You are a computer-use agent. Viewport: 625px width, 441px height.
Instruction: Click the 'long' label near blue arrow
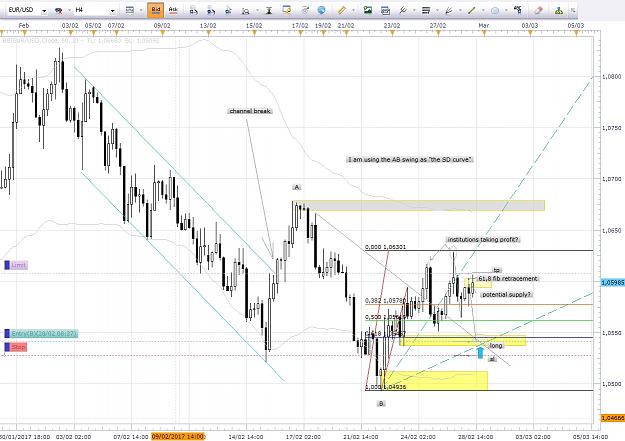(x=496, y=346)
